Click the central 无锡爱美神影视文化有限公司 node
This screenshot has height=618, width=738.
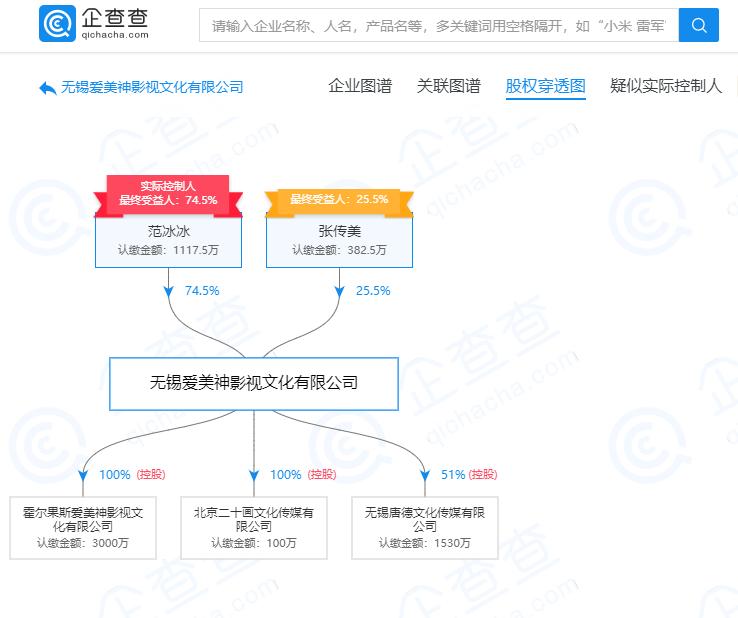[254, 384]
